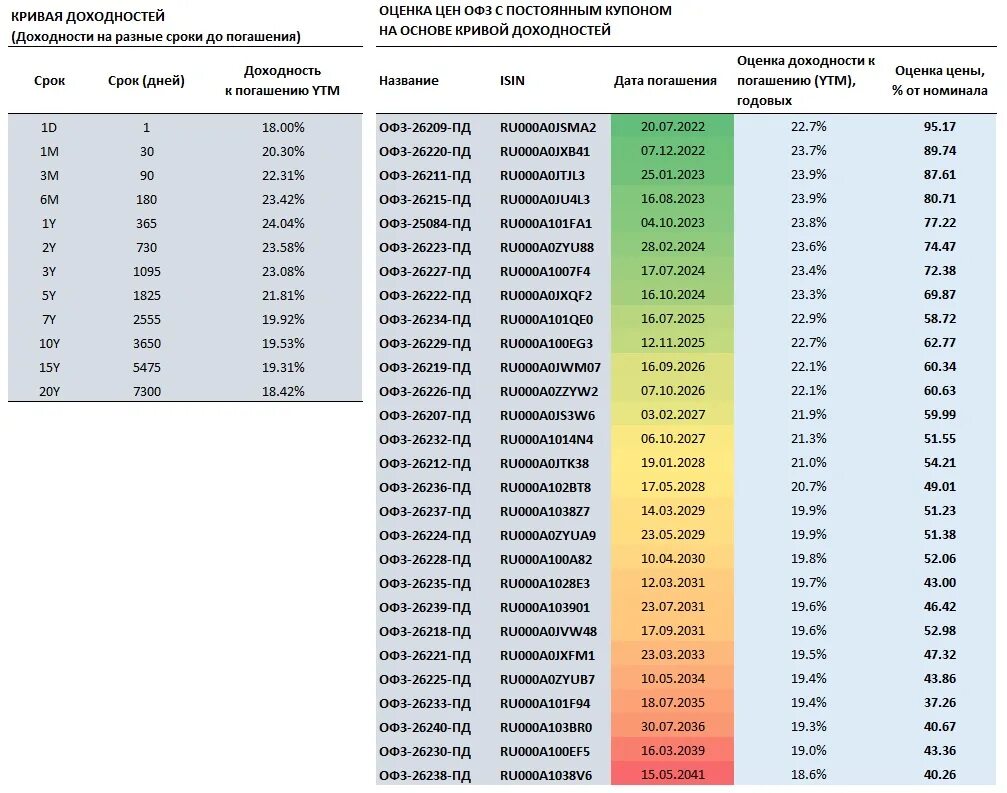
Task: Click the 18.00% yield for 1D
Action: pos(283,127)
